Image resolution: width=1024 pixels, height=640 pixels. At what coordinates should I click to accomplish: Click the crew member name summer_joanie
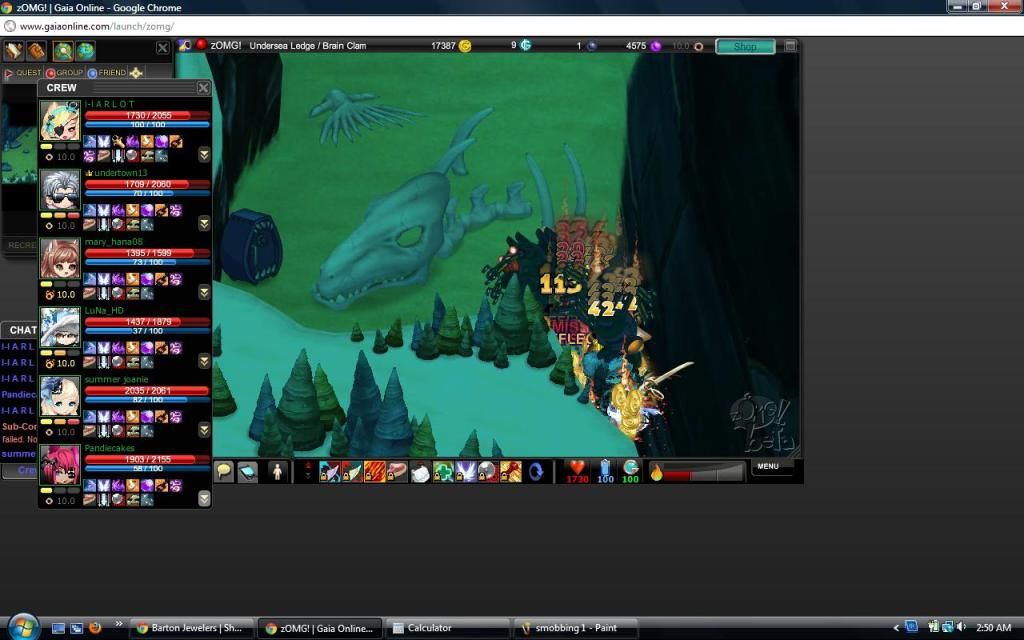pos(116,379)
